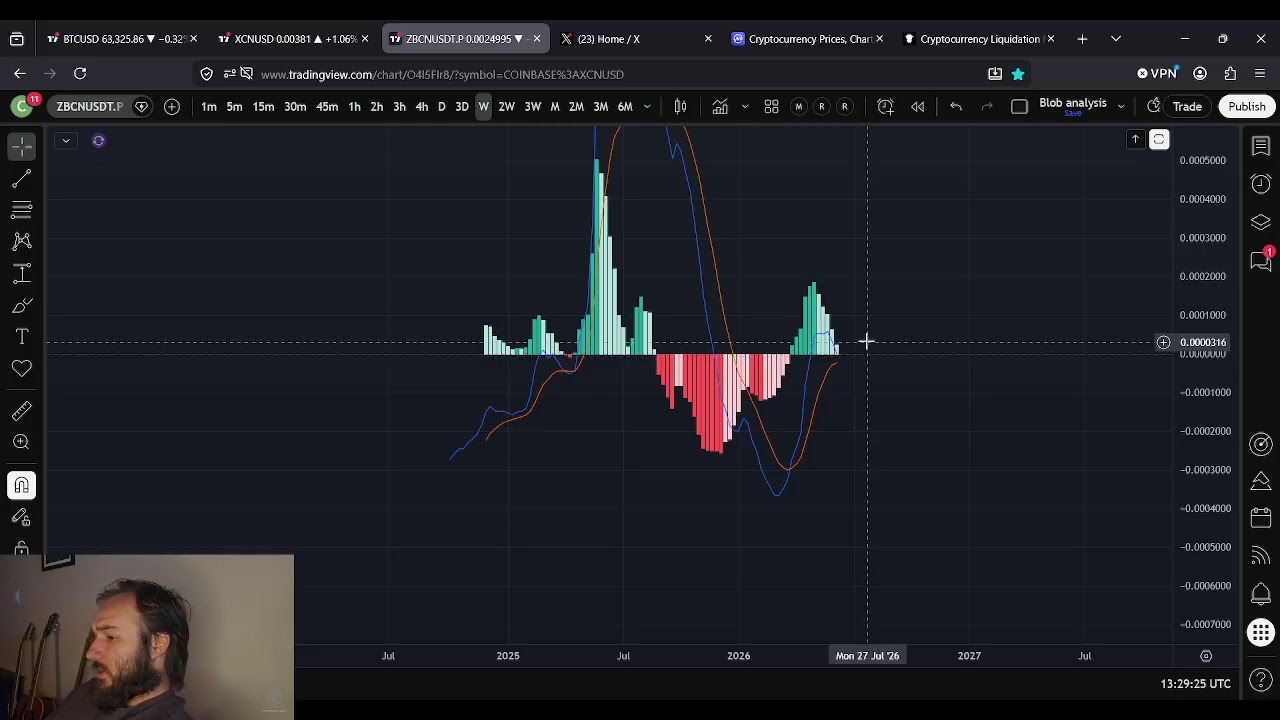Switch to 15m timeframe
The height and width of the screenshot is (720, 1280).
[263, 106]
